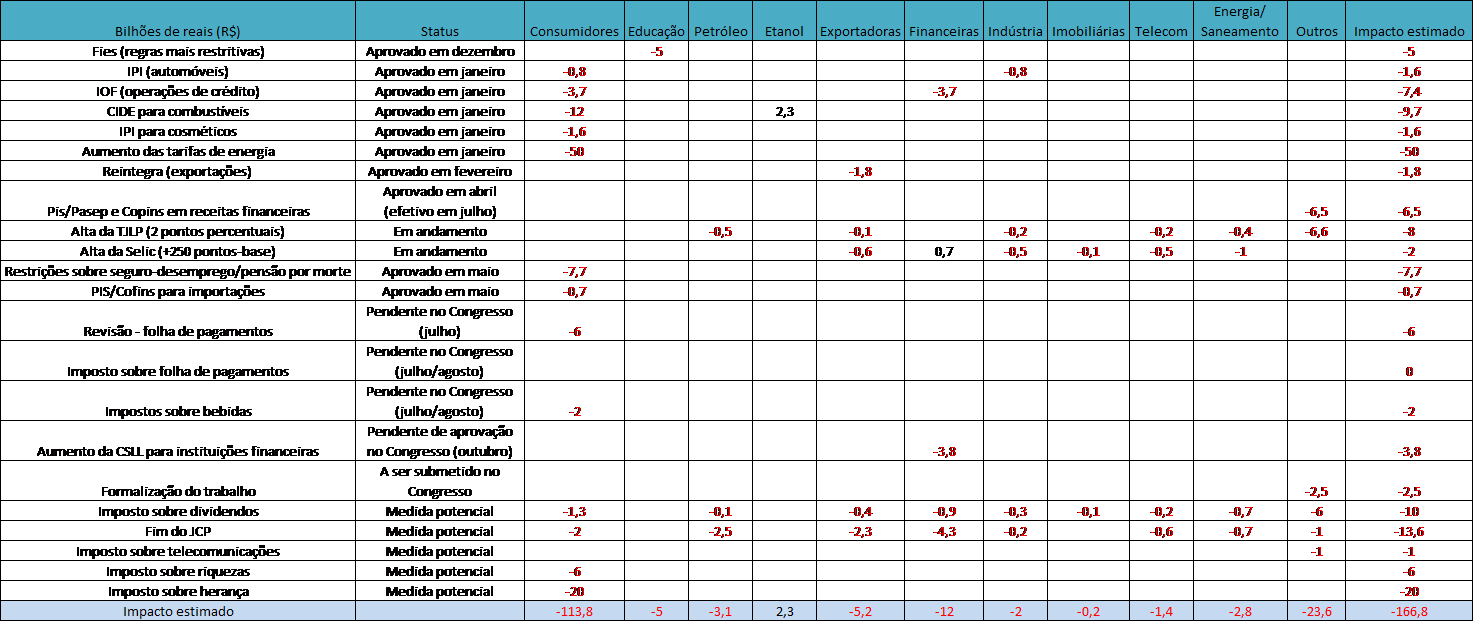Select the -113,8 Consumidores total cell
This screenshot has width=1474, height=622.
[x=574, y=611]
